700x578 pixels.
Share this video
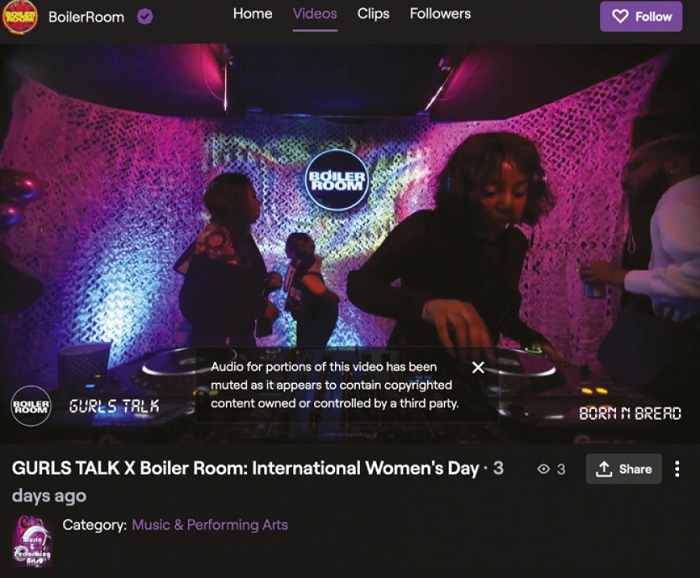point(624,469)
